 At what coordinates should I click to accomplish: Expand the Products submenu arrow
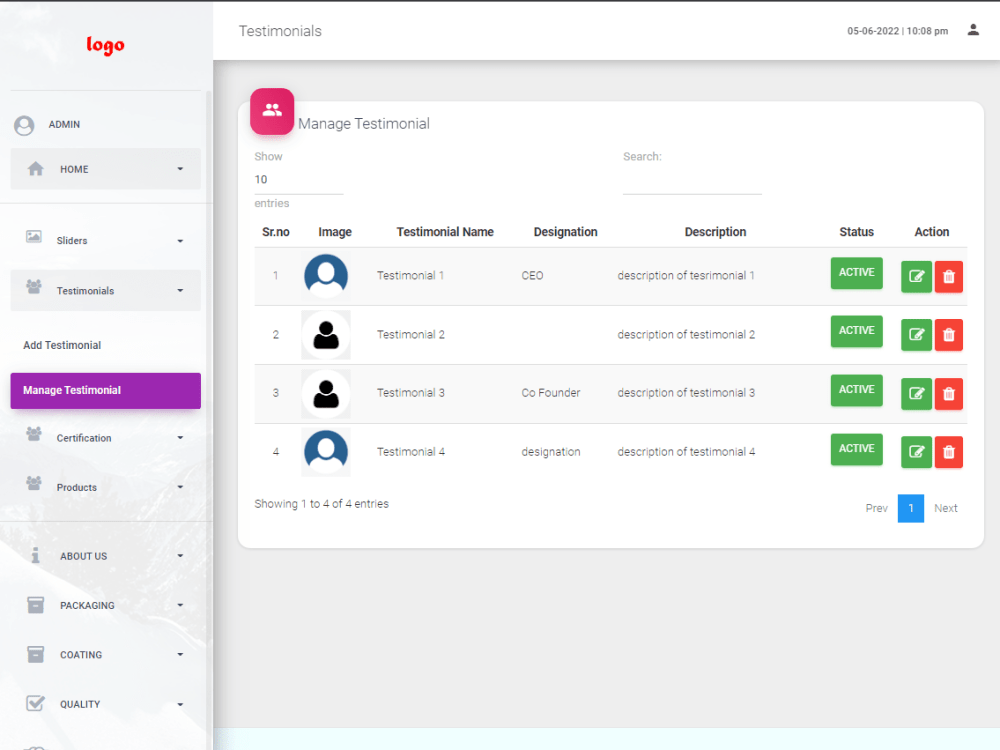click(x=180, y=487)
